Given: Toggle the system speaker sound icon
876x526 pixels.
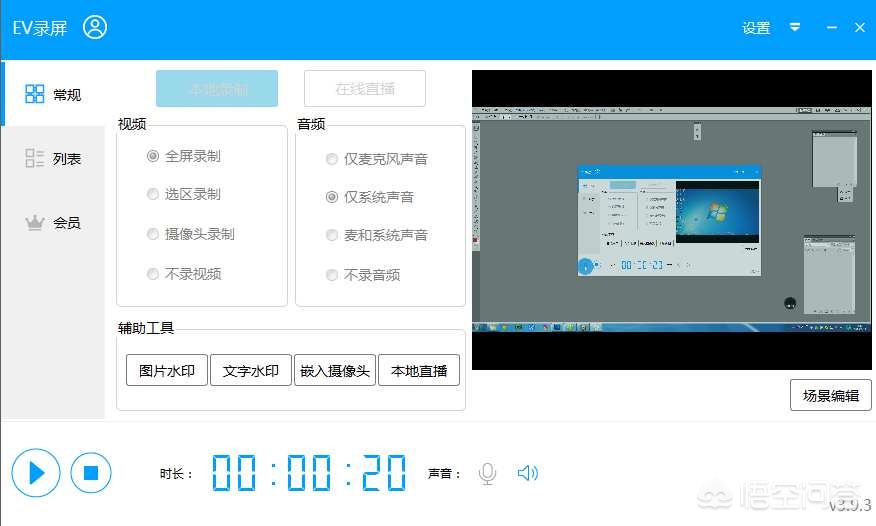Looking at the screenshot, I should tap(527, 473).
